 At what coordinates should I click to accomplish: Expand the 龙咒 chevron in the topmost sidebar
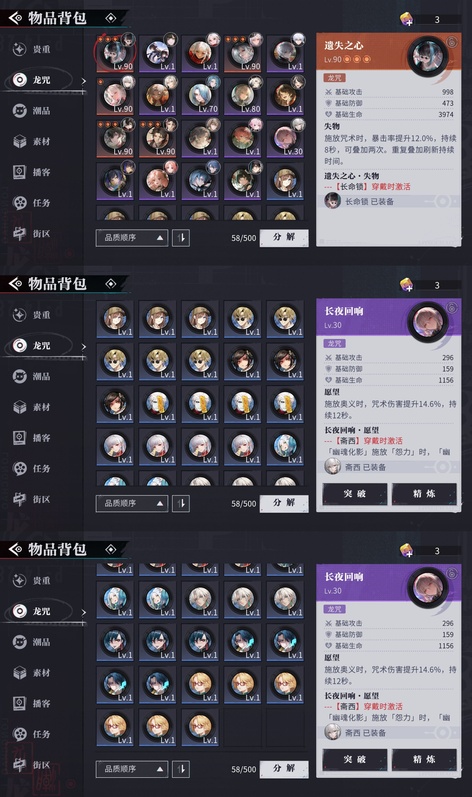[83, 81]
